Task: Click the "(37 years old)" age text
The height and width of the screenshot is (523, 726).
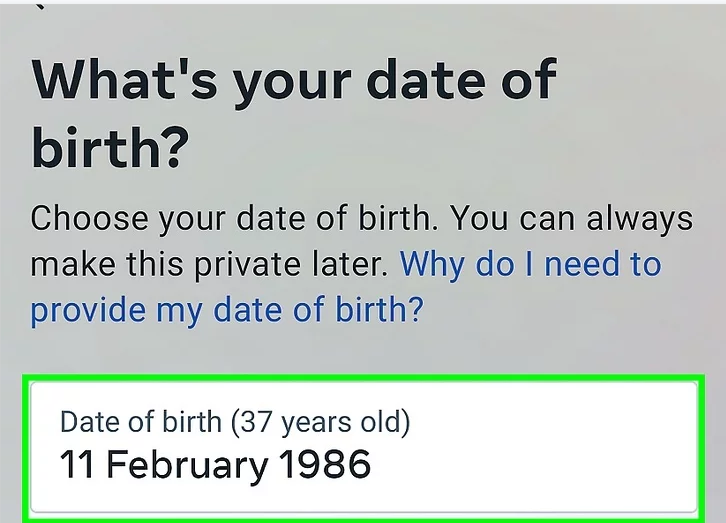Action: click(x=321, y=421)
